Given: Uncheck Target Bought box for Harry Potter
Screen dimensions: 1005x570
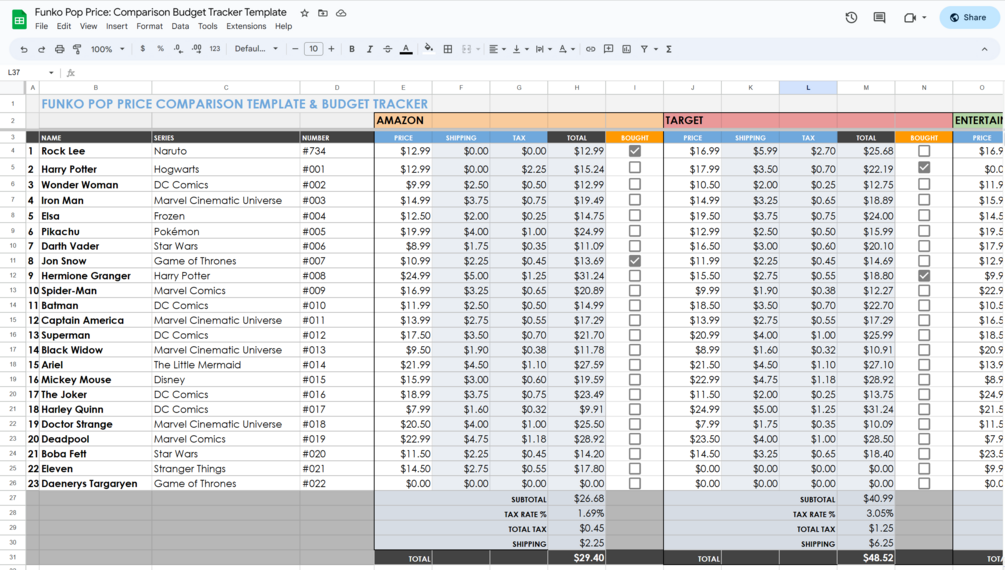Looking at the screenshot, I should [x=924, y=167].
